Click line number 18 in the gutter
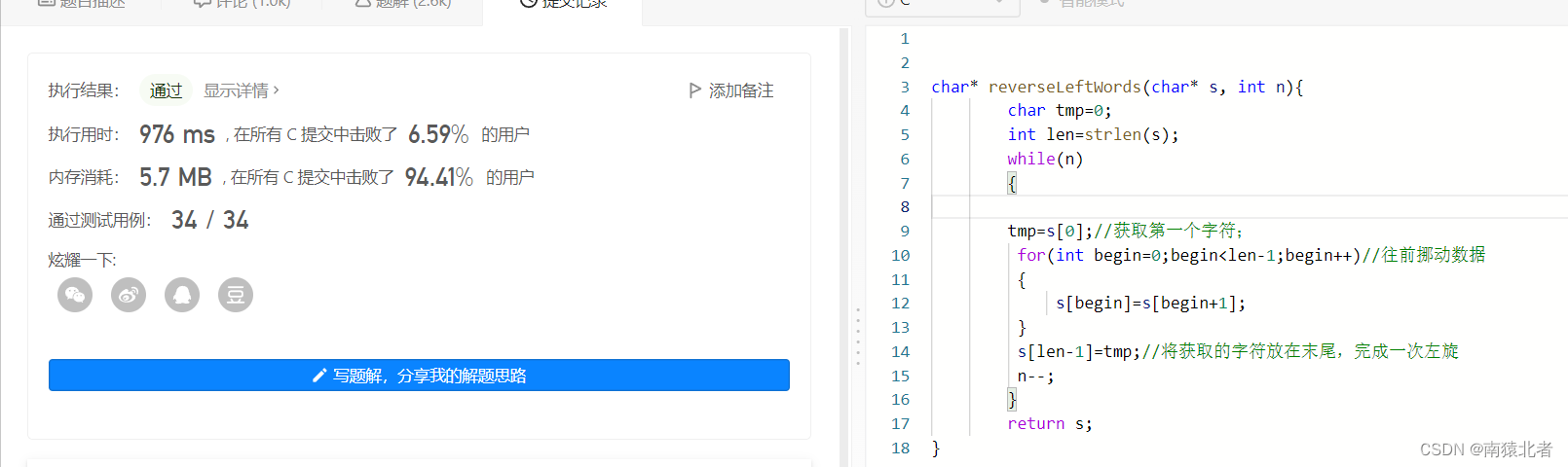 coord(901,448)
